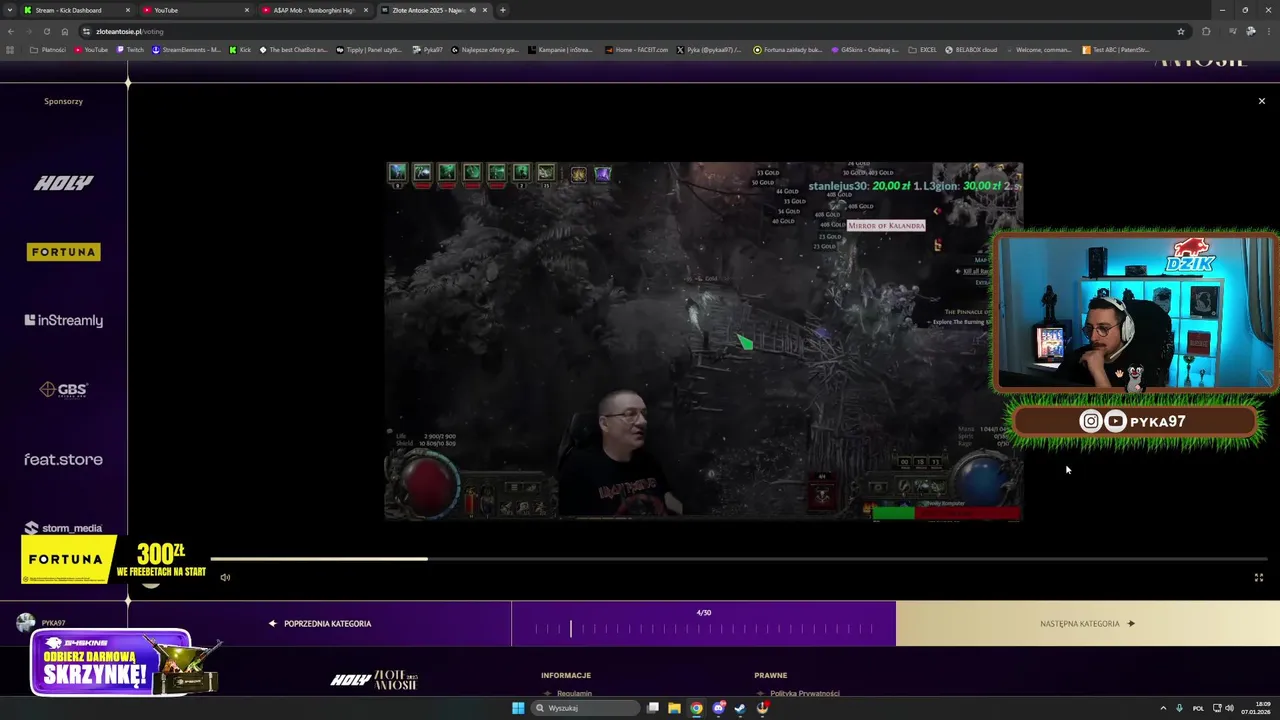This screenshot has height=720, width=1280.
Task: Open the GBS sponsor logo
Action: click(63, 390)
